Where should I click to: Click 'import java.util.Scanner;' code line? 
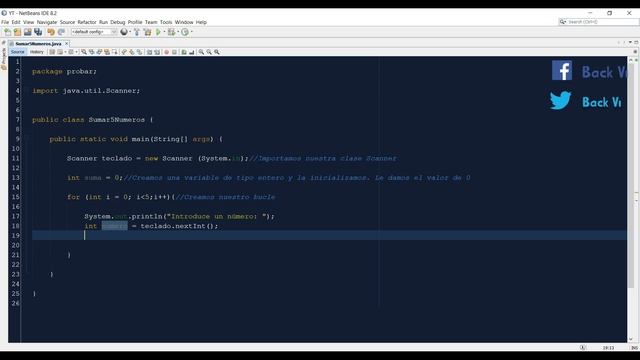pyautogui.click(x=86, y=91)
